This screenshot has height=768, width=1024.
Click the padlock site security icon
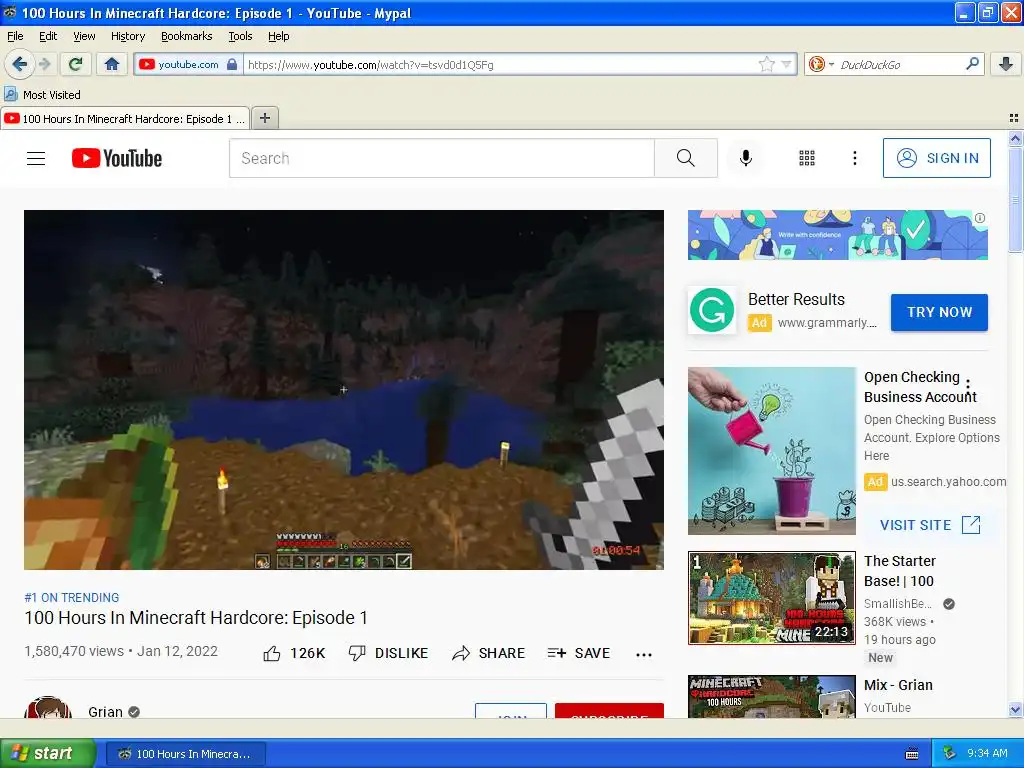[232, 64]
